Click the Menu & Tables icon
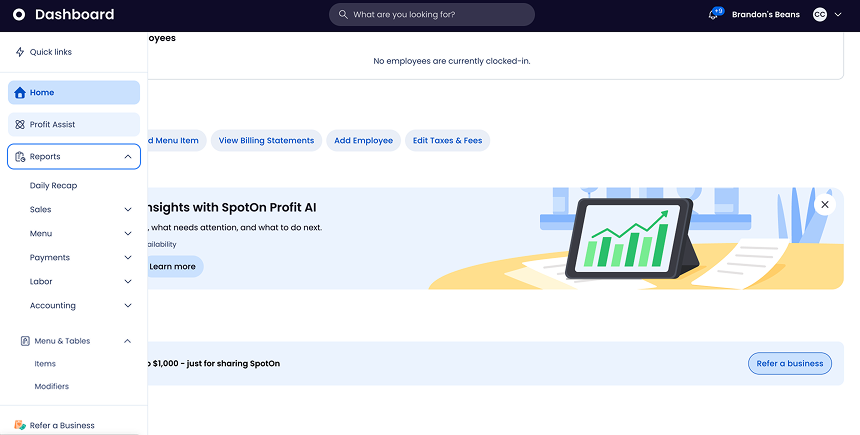This screenshot has height=435, width=860. point(25,341)
